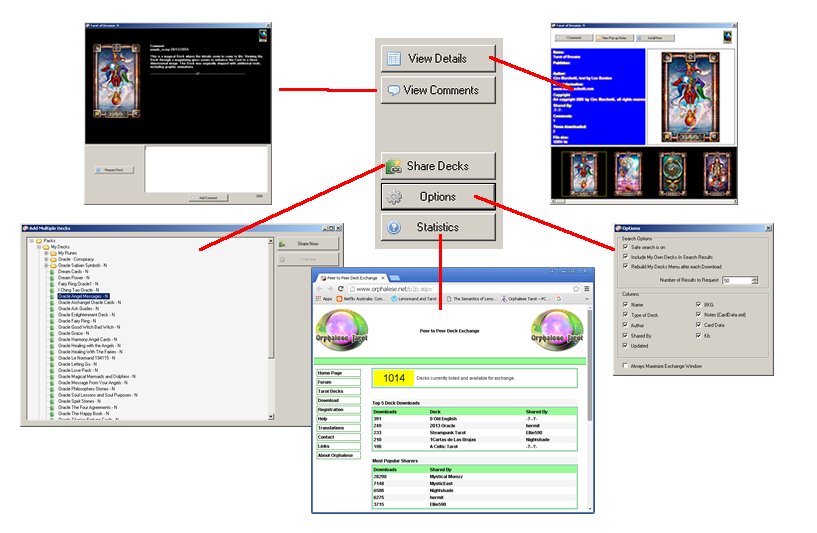
Task: Click the table icon on View Details
Action: pos(394,59)
